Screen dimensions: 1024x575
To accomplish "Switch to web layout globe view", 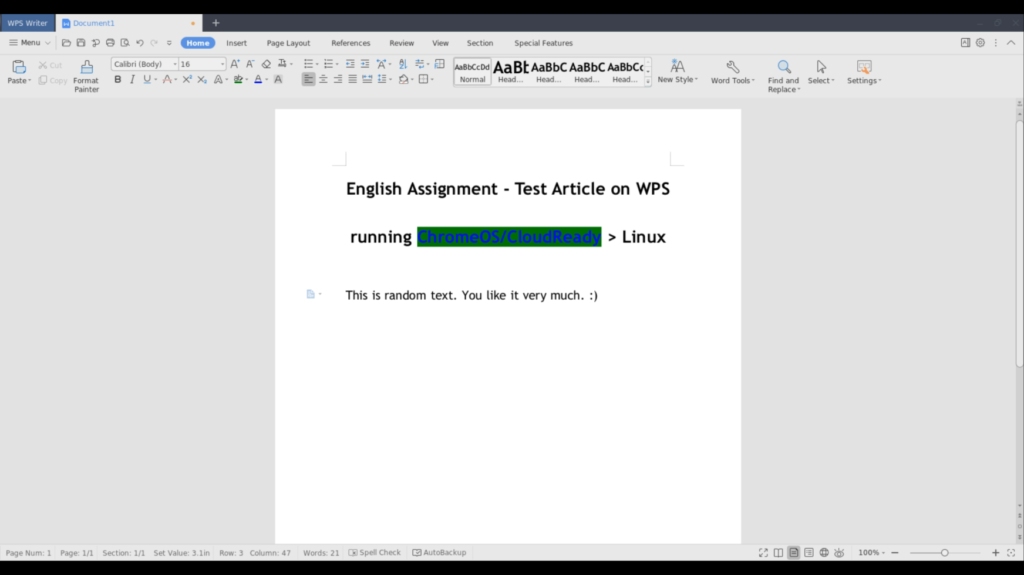I will tap(824, 553).
